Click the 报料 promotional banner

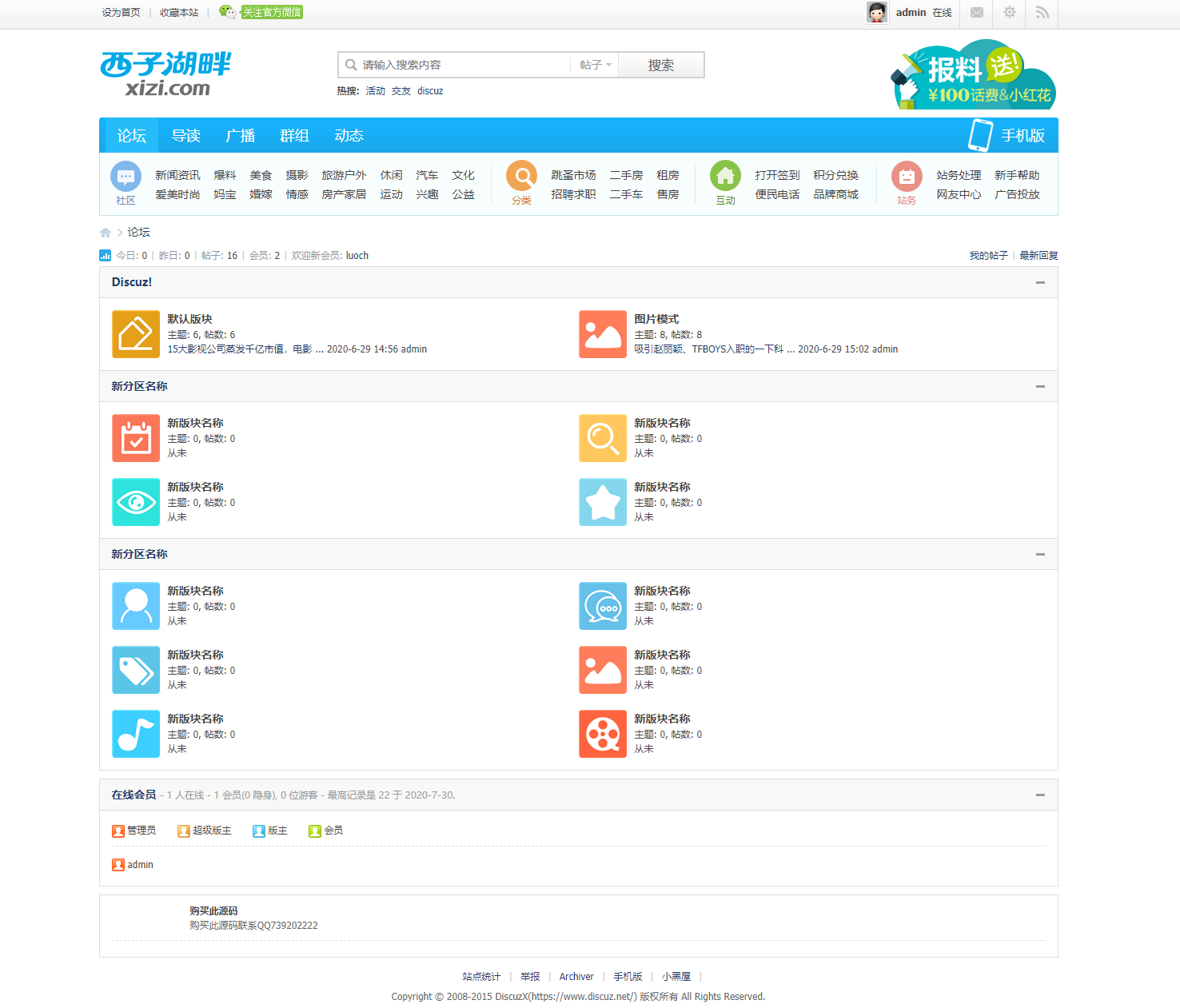974,76
